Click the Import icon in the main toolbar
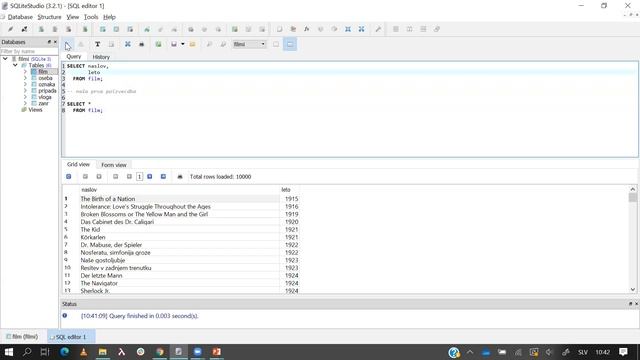Image resolution: width=640 pixels, height=360 pixels. pyautogui.click(x=348, y=29)
